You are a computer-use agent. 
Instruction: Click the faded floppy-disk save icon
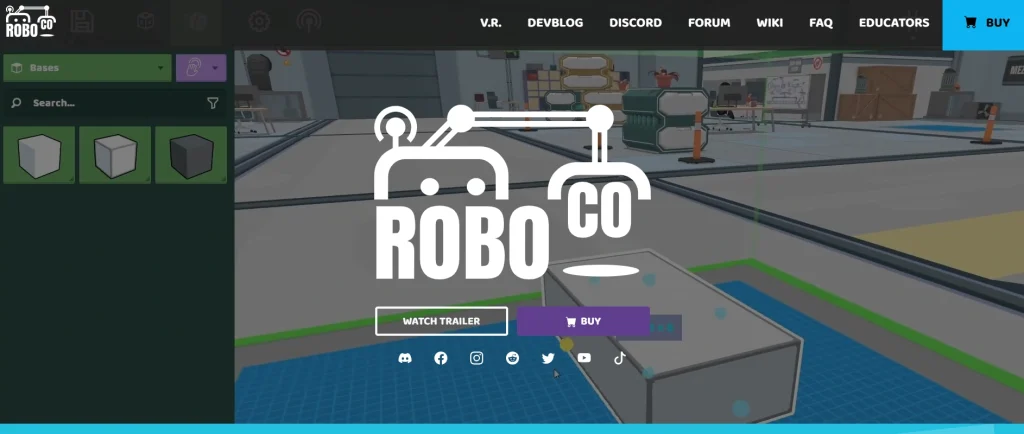(x=82, y=22)
